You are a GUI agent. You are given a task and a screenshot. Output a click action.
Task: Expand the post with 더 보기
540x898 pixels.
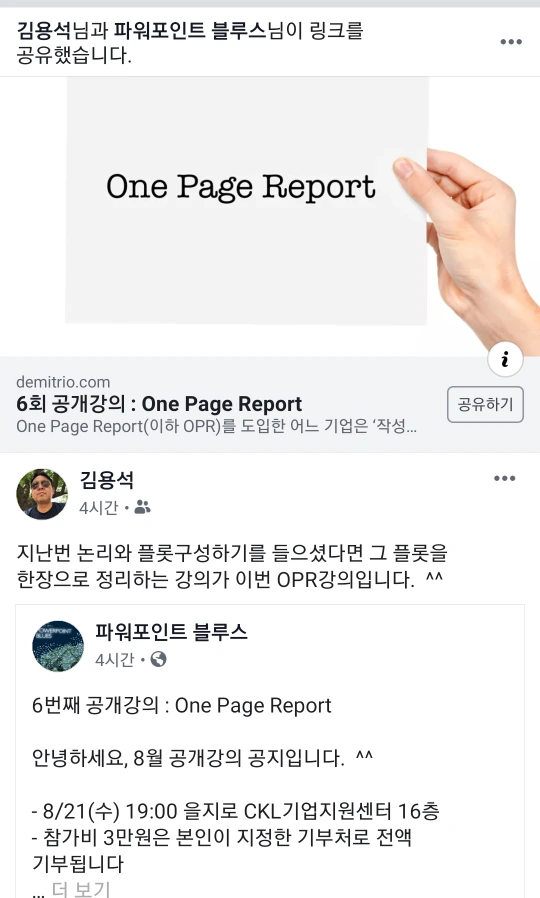tap(81, 889)
